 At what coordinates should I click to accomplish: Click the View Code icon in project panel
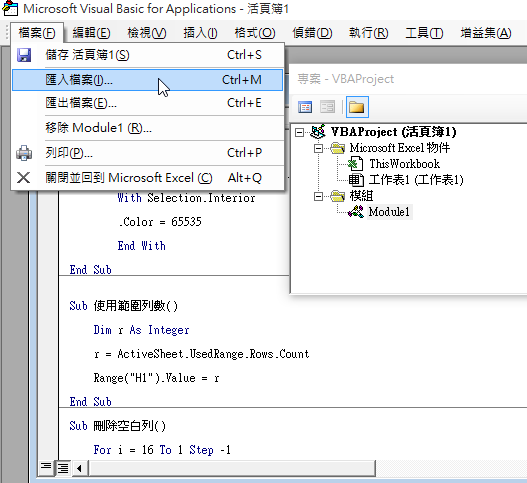(x=305, y=107)
